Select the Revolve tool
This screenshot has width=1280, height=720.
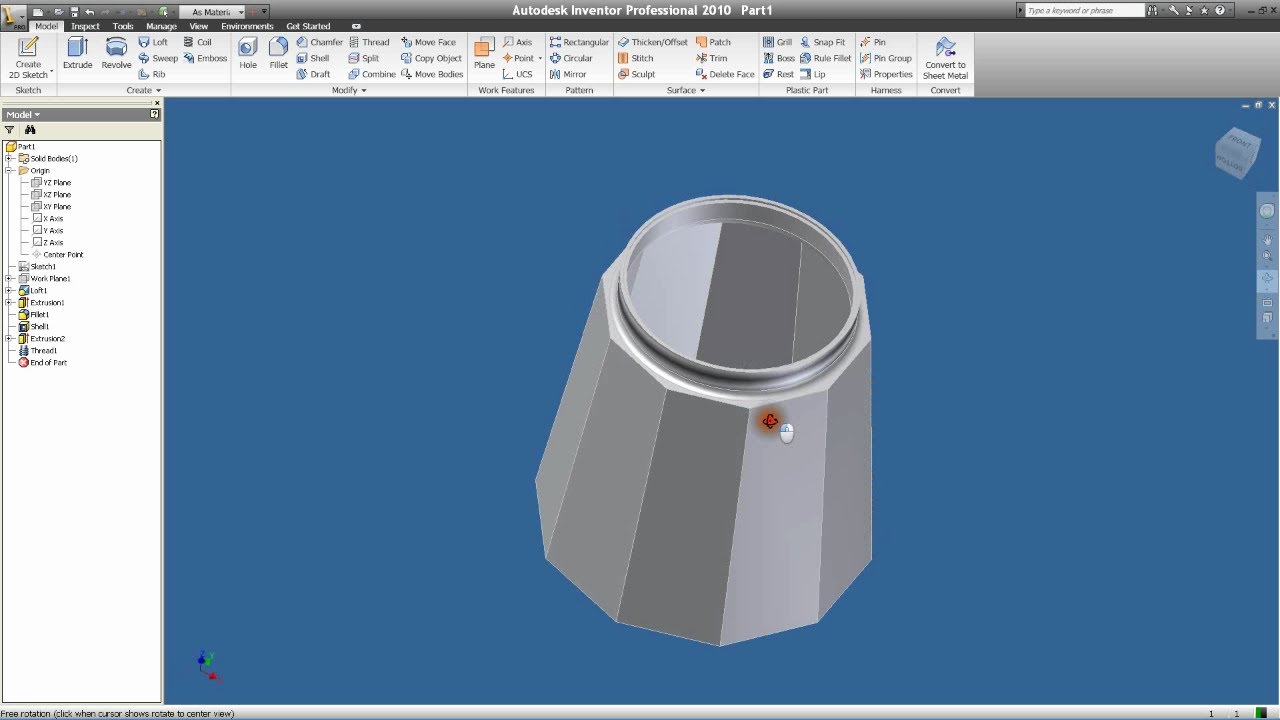point(116,54)
